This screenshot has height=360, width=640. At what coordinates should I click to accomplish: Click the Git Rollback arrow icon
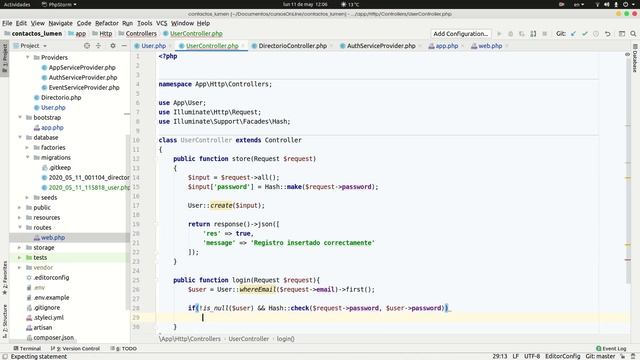(x=608, y=34)
